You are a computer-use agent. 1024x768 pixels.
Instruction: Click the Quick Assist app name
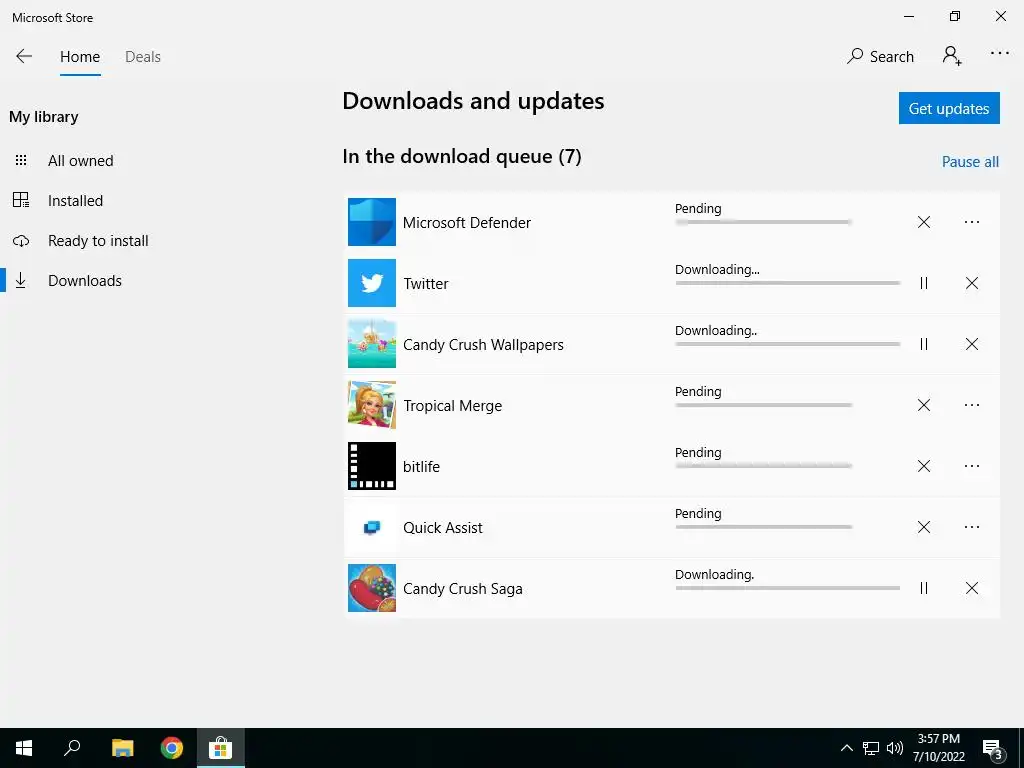[x=443, y=528]
